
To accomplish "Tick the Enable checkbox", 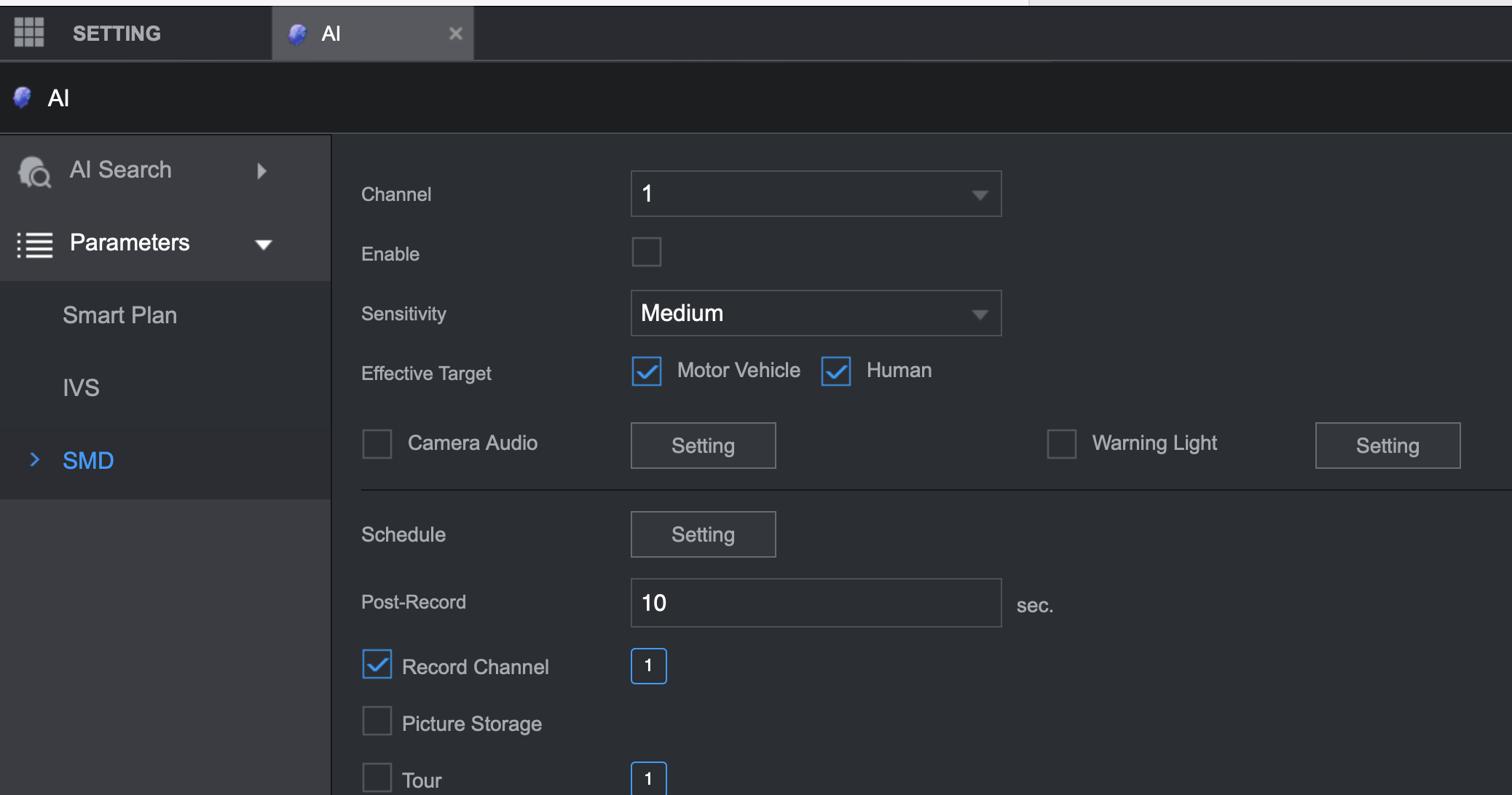I will [x=646, y=253].
